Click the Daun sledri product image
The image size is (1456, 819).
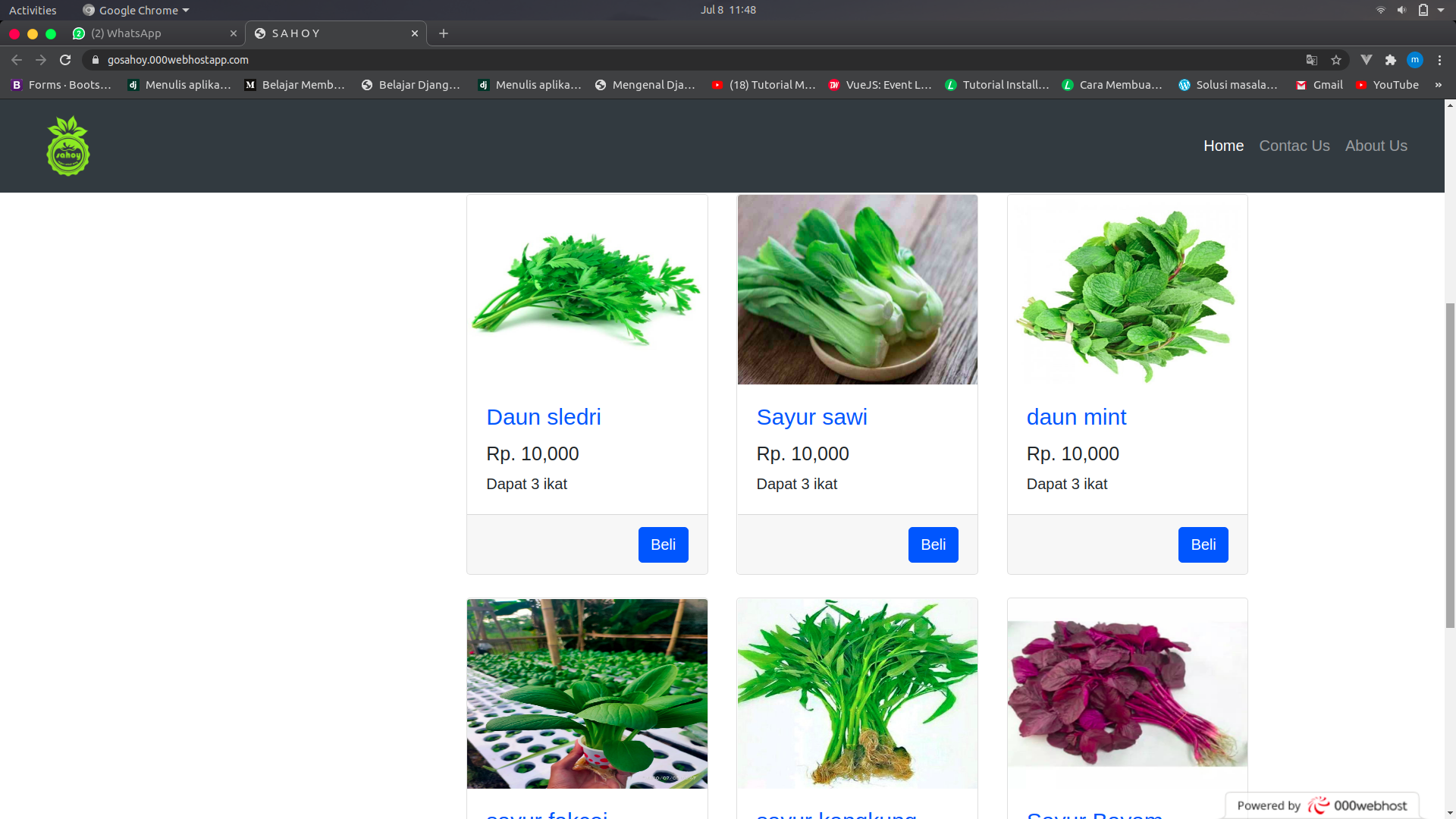tap(587, 290)
